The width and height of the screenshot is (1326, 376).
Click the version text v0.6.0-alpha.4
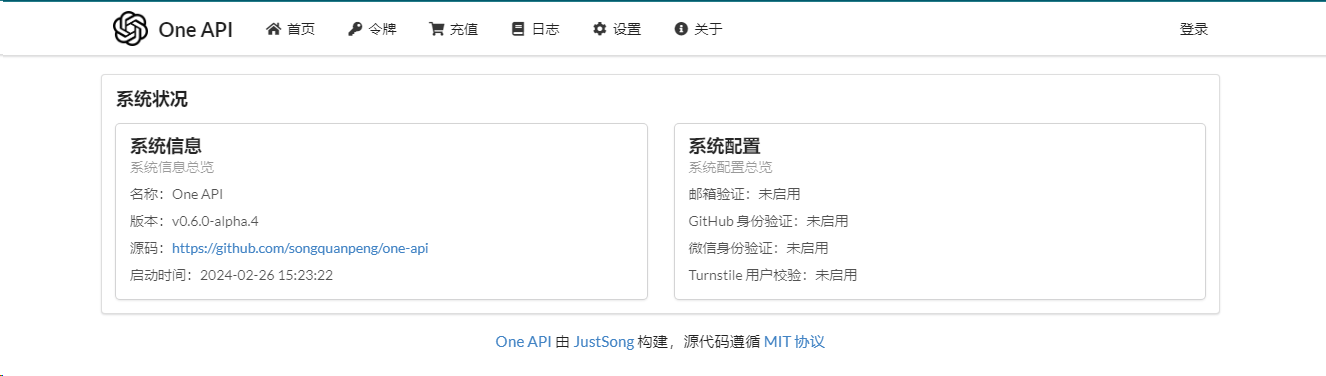[215, 221]
